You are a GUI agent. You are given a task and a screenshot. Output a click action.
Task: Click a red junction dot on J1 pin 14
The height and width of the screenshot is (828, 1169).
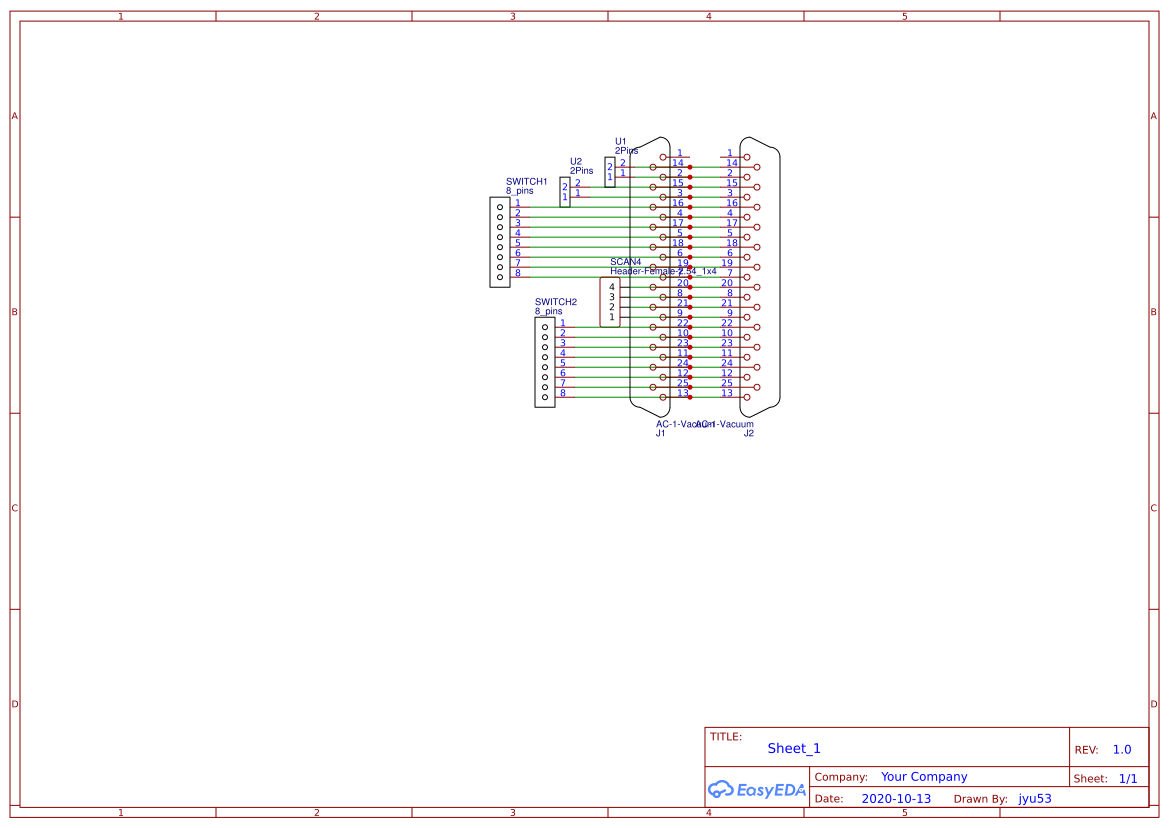(689, 166)
